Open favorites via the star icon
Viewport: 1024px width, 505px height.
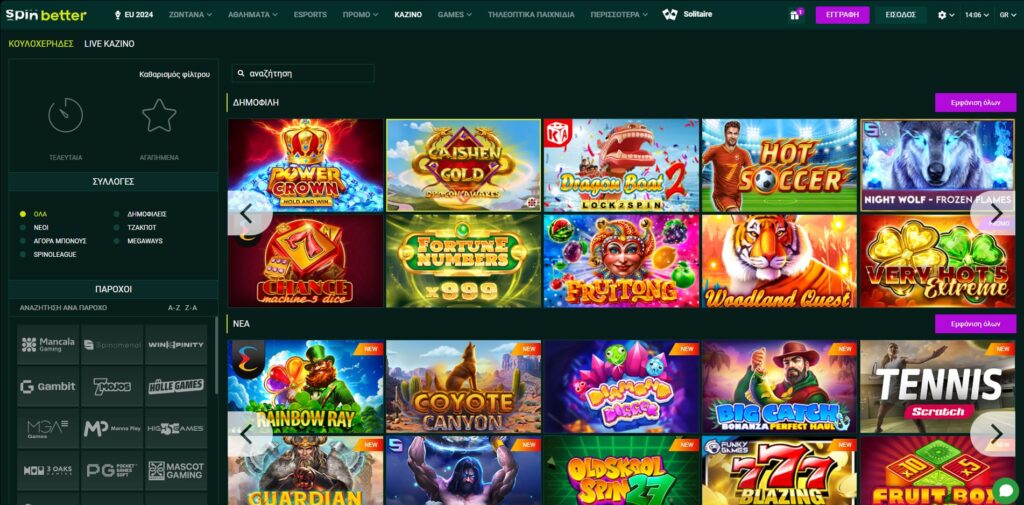tap(159, 116)
